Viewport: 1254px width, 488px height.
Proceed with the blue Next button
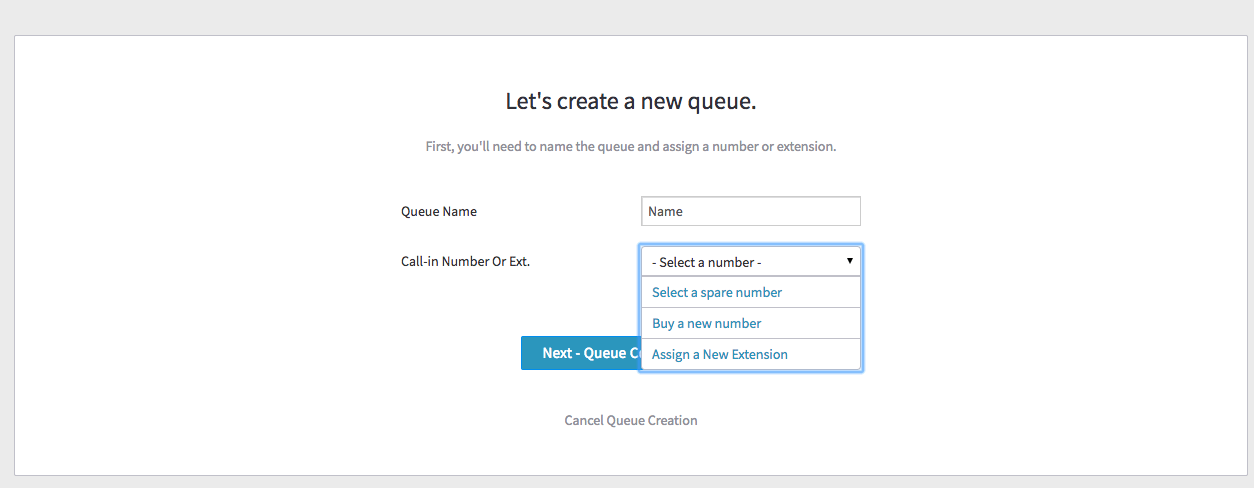[x=581, y=353]
